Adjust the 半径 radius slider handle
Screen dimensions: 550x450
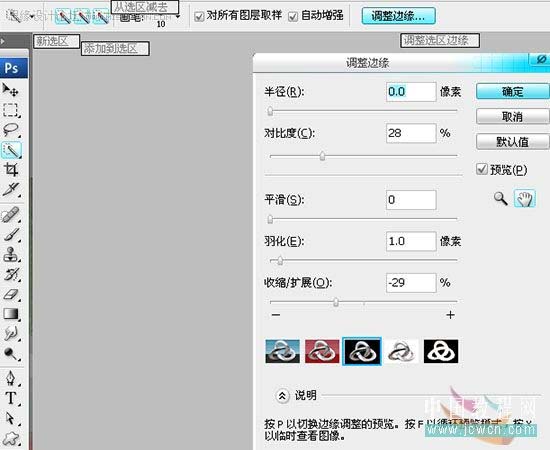pyautogui.click(x=270, y=112)
